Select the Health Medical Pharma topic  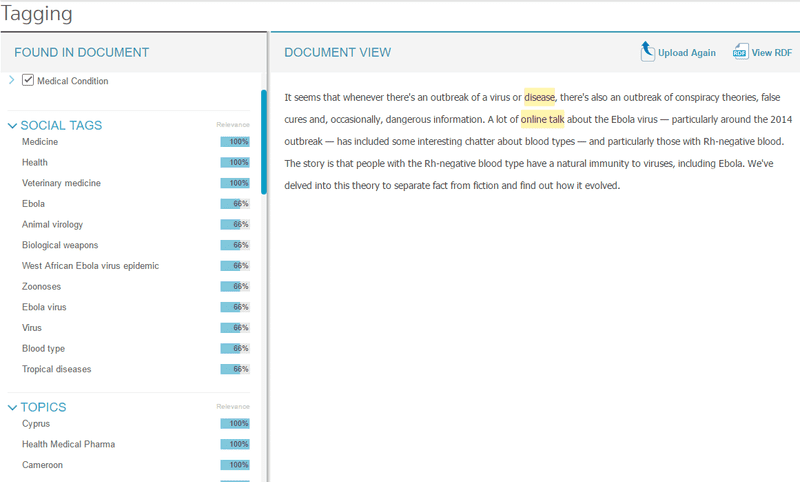tap(68, 444)
